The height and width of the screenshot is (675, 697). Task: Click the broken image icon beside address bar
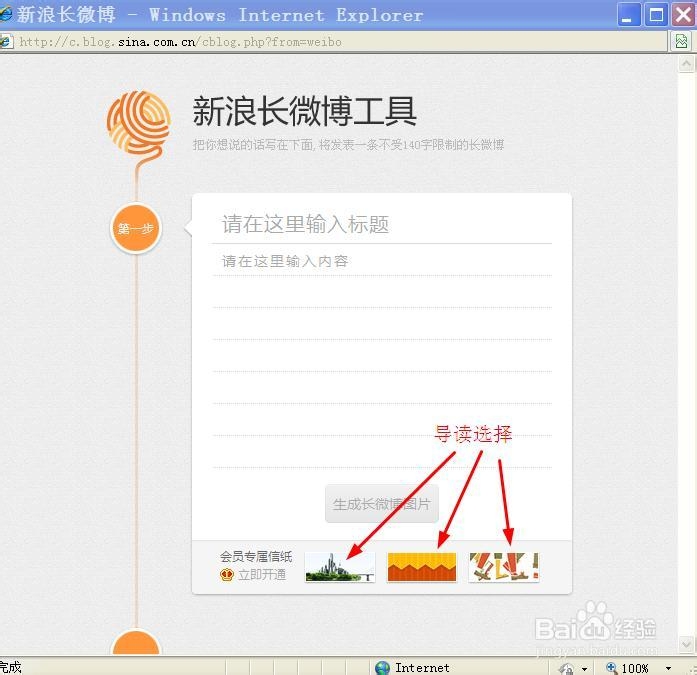pyautogui.click(x=681, y=42)
